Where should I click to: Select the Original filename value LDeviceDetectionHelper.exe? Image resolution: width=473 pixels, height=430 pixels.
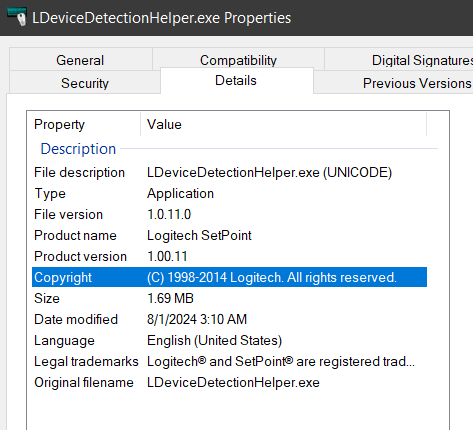233,382
